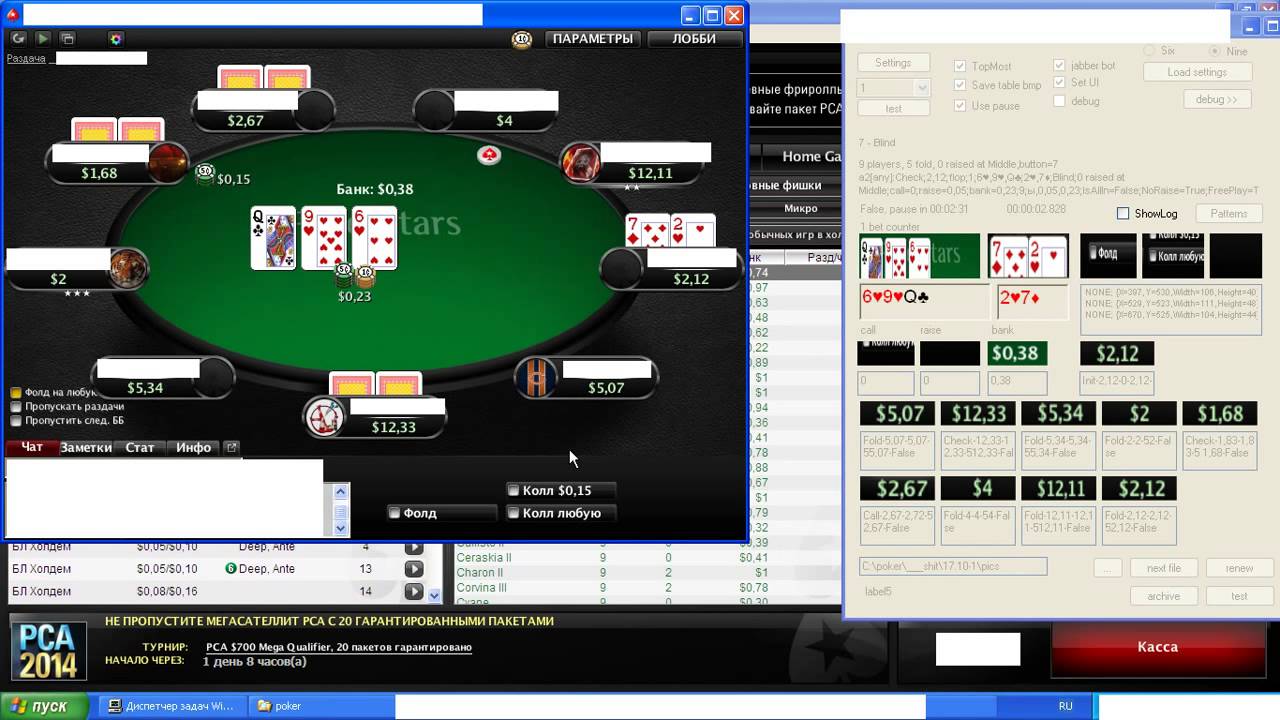
Task: Click the next file button
Action: 1164,568
